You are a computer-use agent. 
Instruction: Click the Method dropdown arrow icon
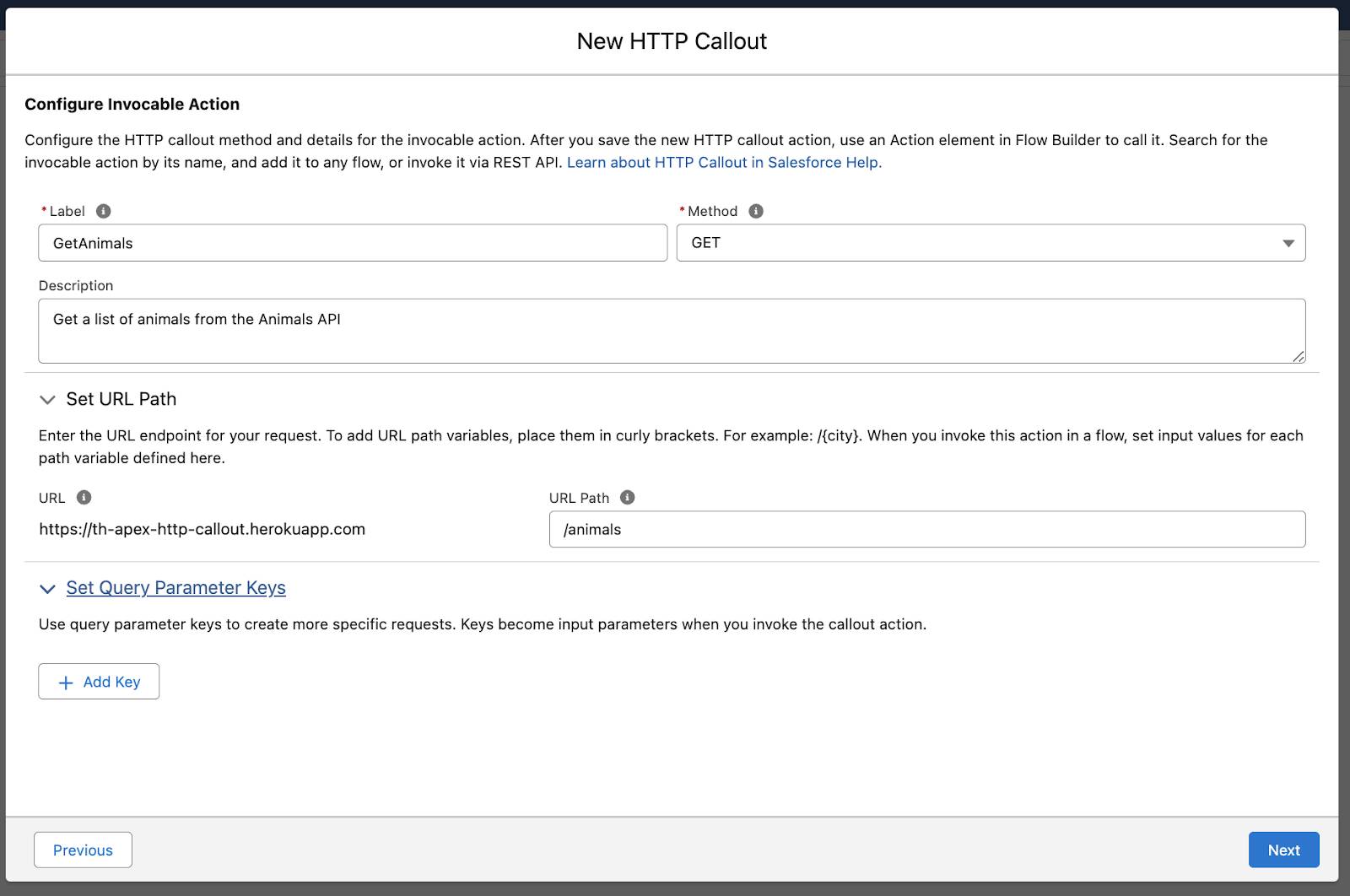[1288, 243]
